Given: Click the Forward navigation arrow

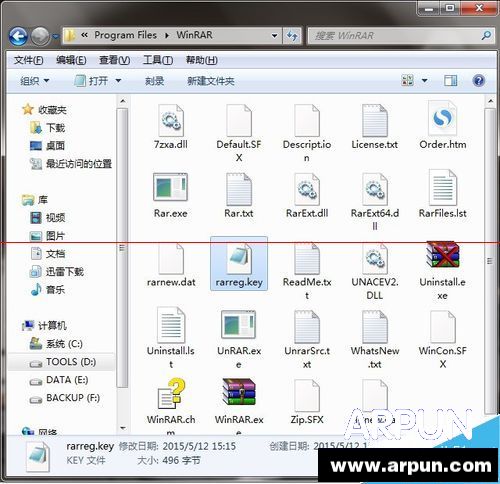Looking at the screenshot, I should pos(41,36).
